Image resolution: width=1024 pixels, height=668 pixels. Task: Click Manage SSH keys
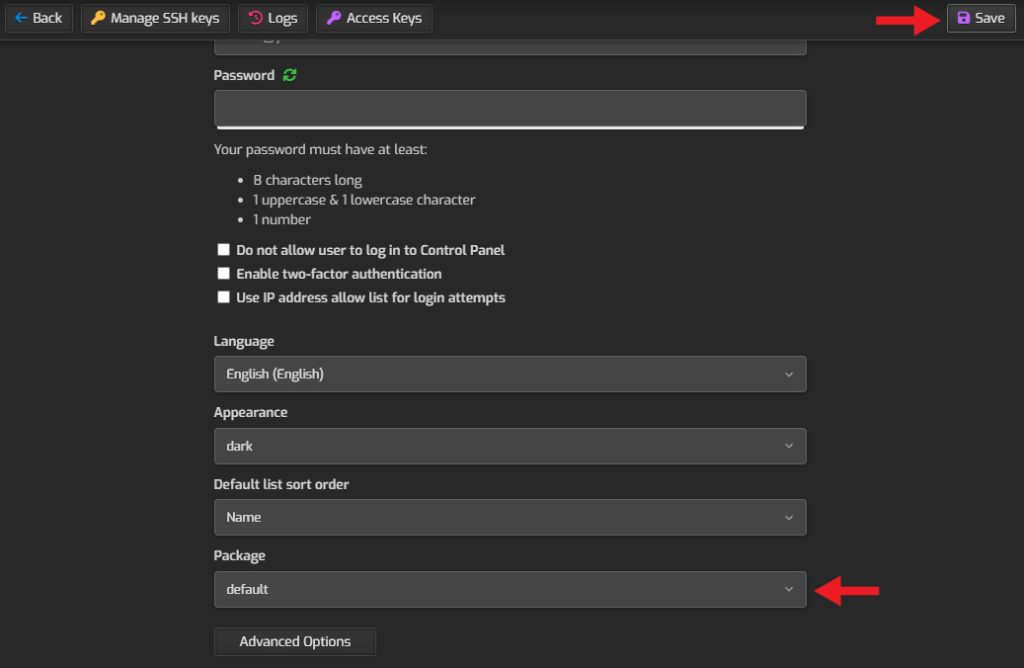155,17
